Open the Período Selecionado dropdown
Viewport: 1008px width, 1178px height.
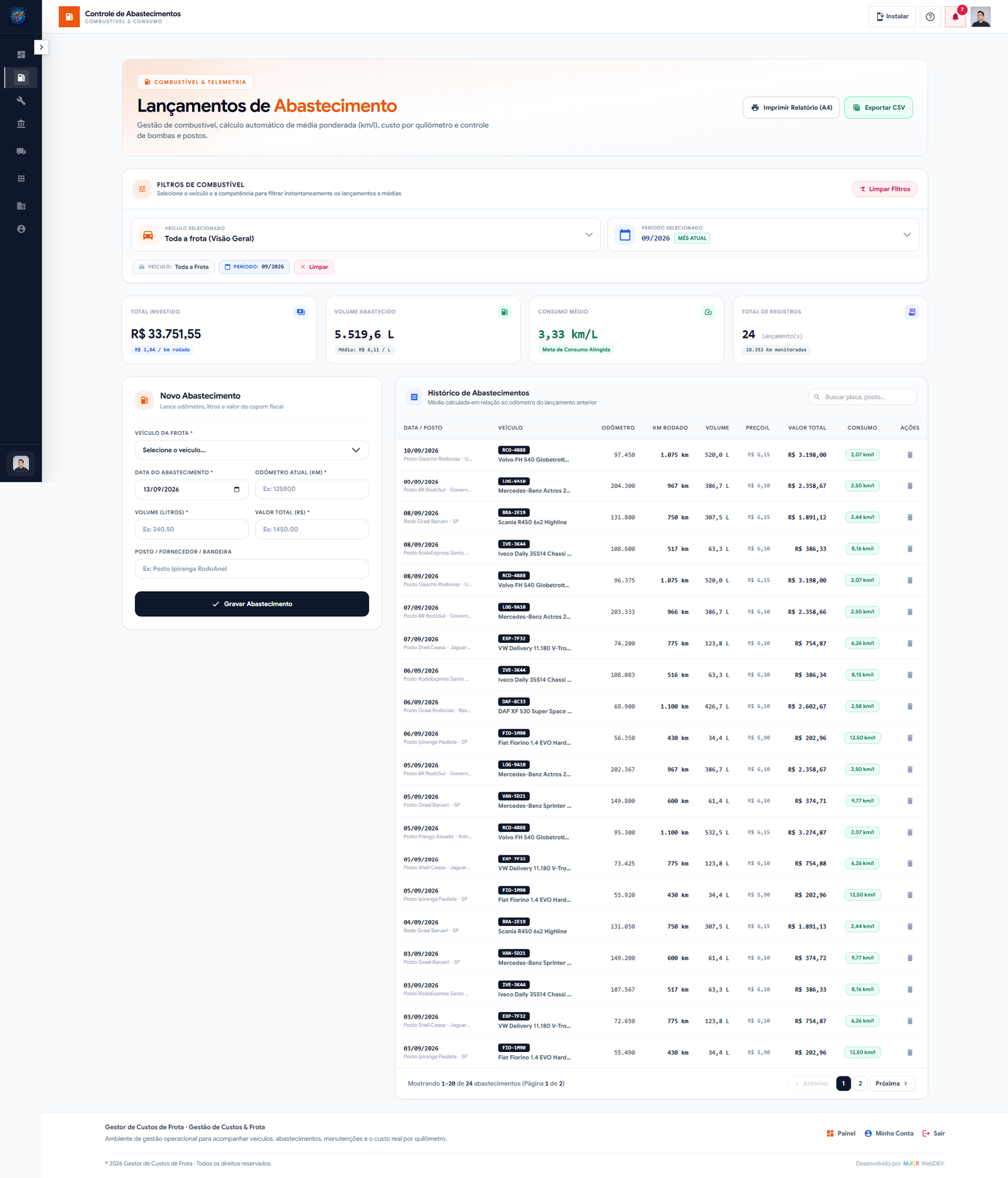tap(763, 234)
